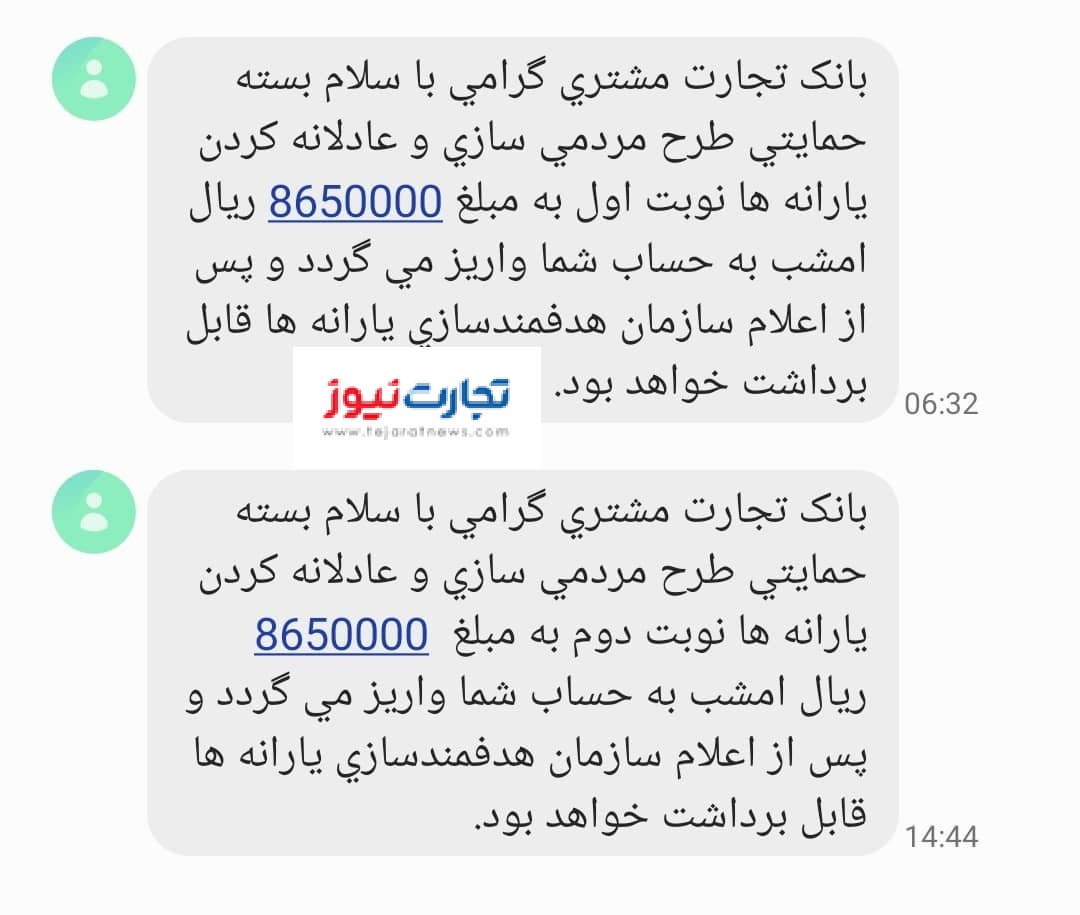Select the message bubble received at 06:32
This screenshot has width=1080, height=915.
(523, 230)
